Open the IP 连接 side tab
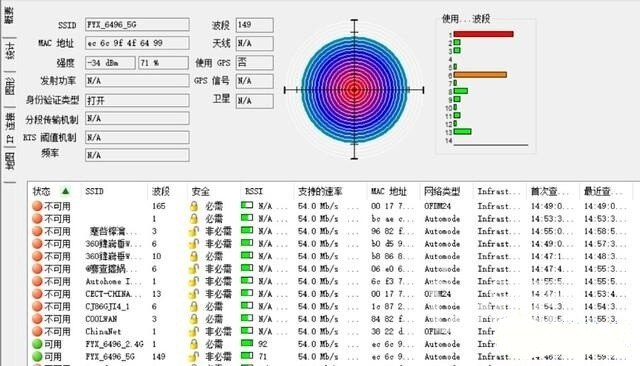 click(x=10, y=127)
